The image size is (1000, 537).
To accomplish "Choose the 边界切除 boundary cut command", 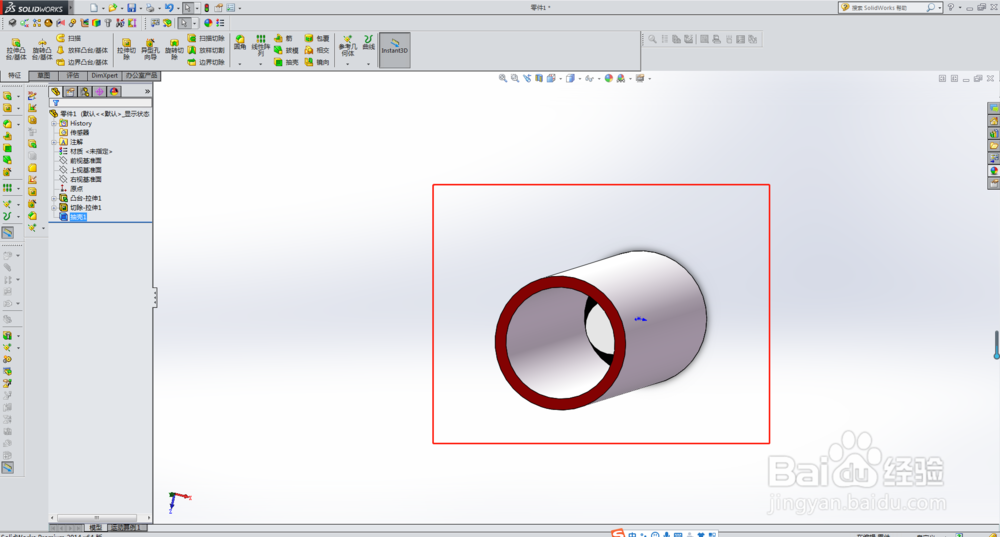I will [x=206, y=63].
